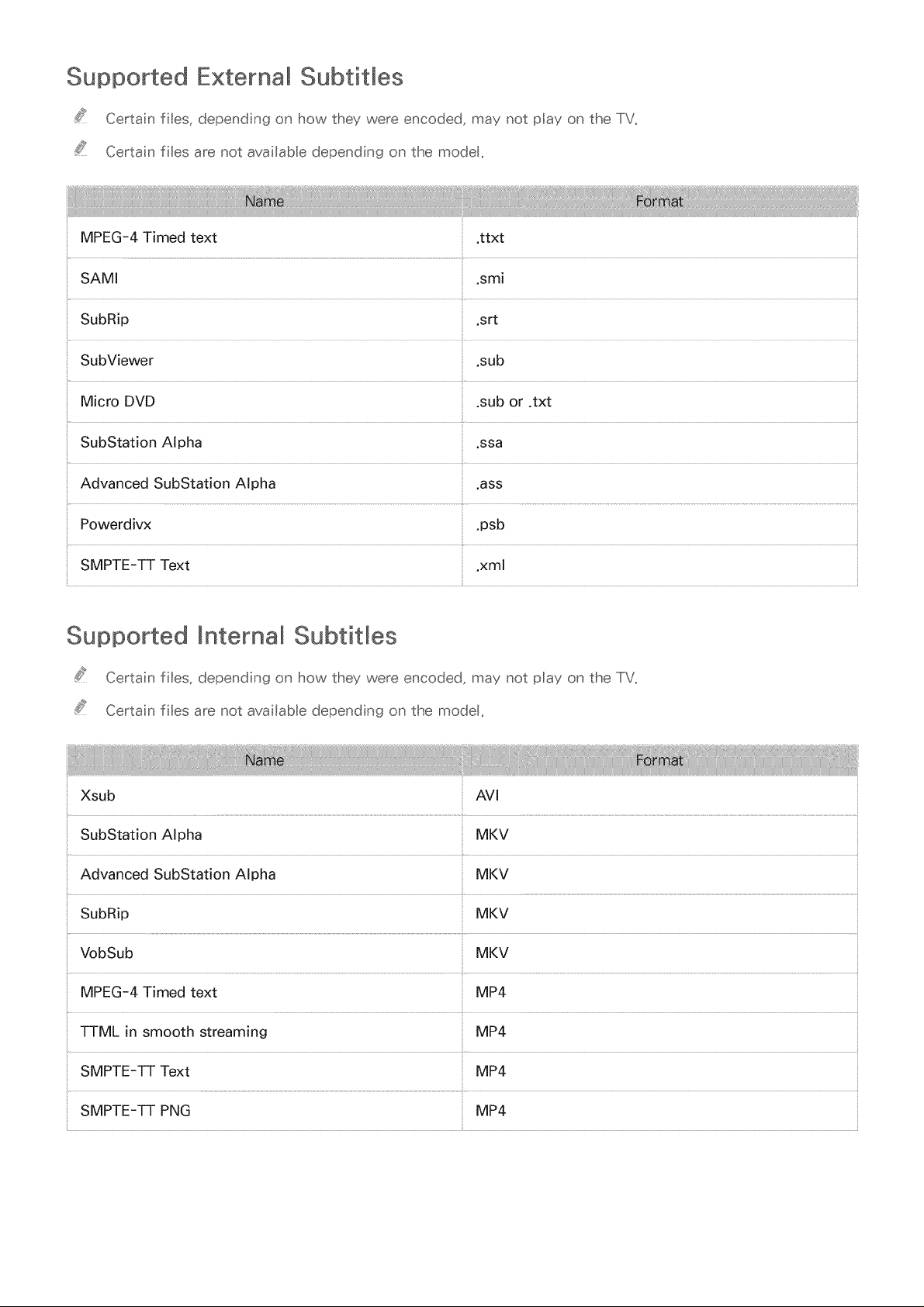Click the Name column header in external subtitles table

[265, 202]
